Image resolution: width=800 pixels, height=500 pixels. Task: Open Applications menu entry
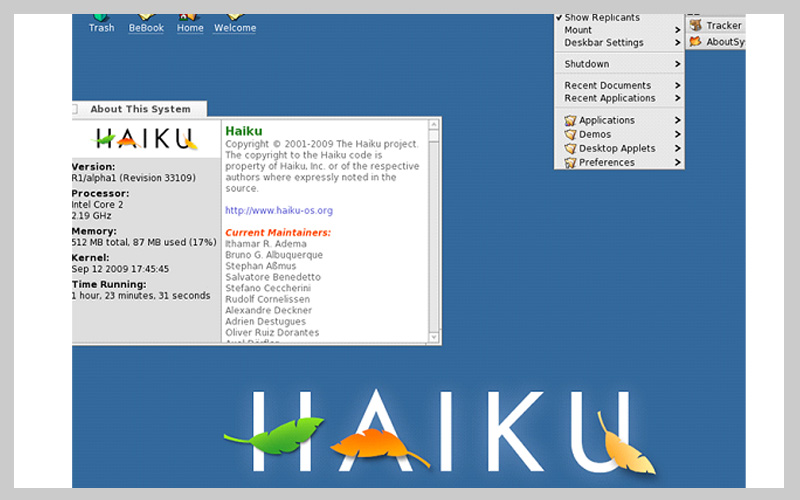tap(619, 120)
